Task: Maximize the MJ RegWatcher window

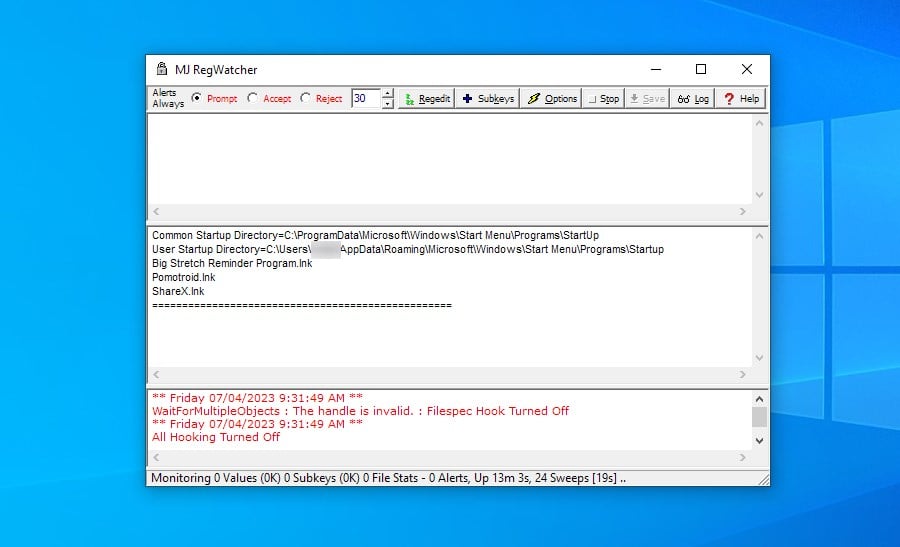Action: 701,69
